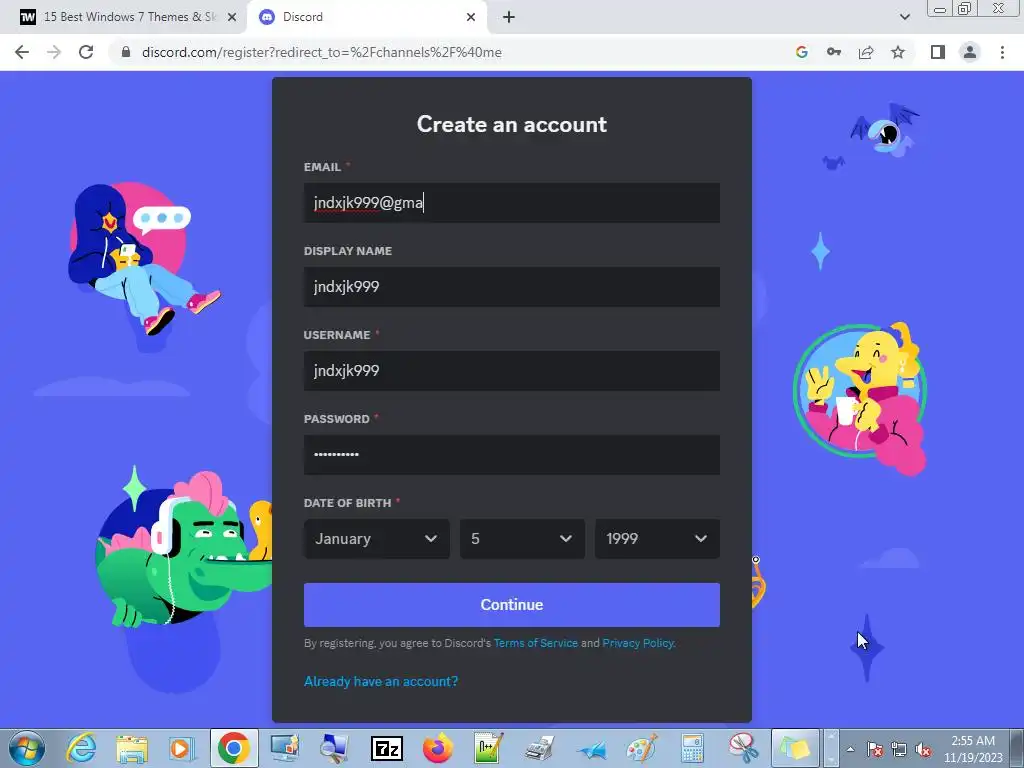Open 7-Zip from taskbar

[x=386, y=748]
